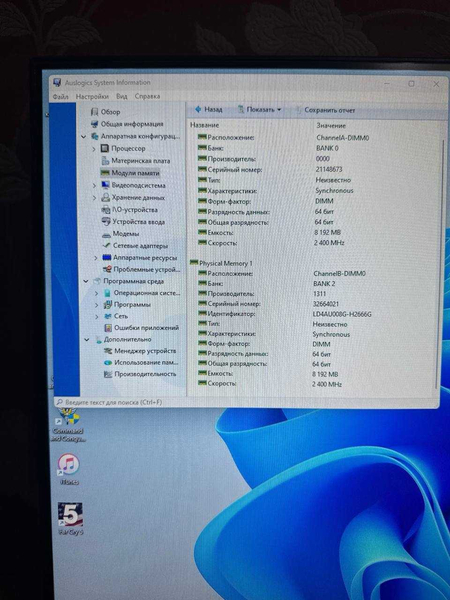450x600 pixels.
Task: Expand the Видеоподсистема tree node
Action: pos(94,186)
